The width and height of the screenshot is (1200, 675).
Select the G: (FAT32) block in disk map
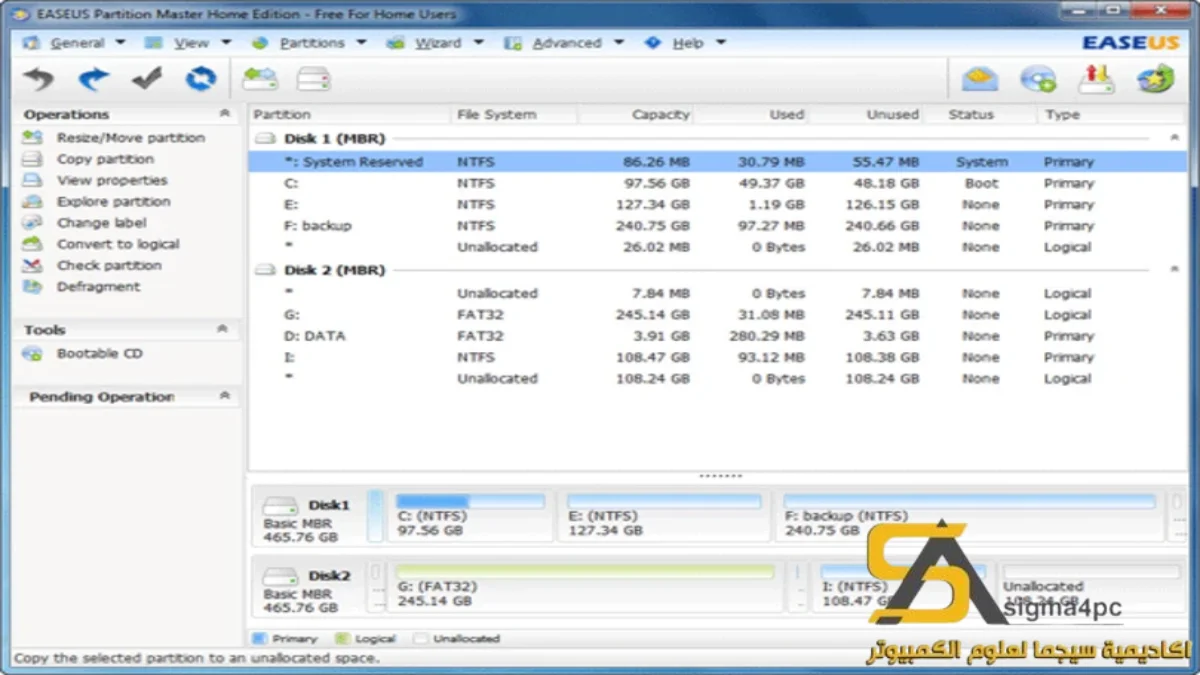[x=585, y=586]
